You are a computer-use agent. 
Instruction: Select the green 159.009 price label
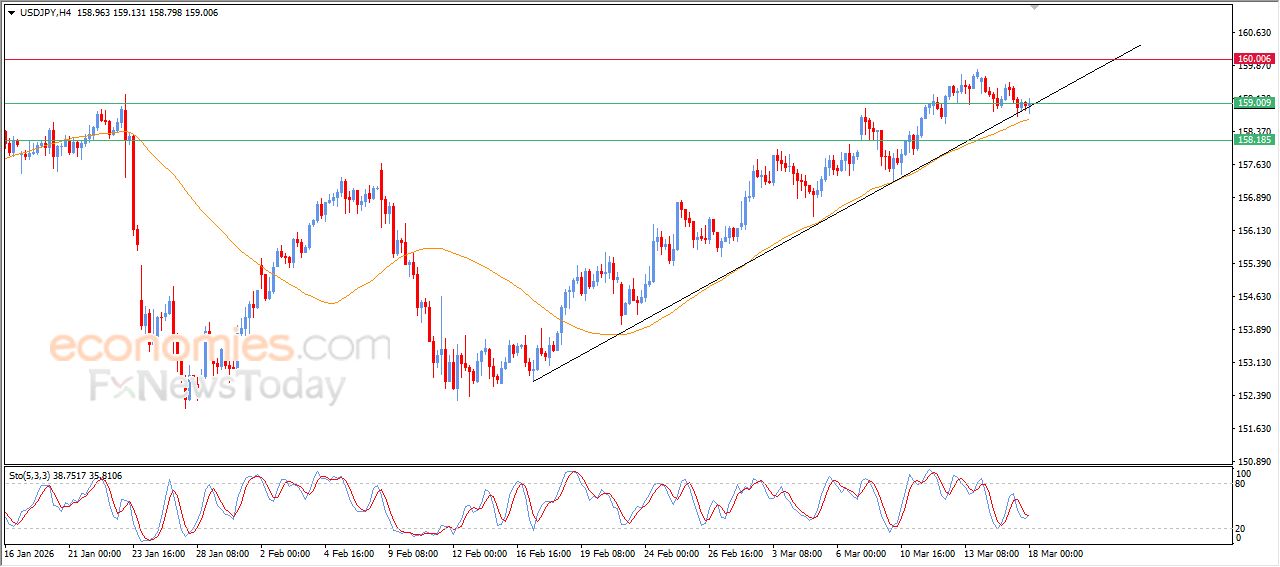tap(1254, 102)
